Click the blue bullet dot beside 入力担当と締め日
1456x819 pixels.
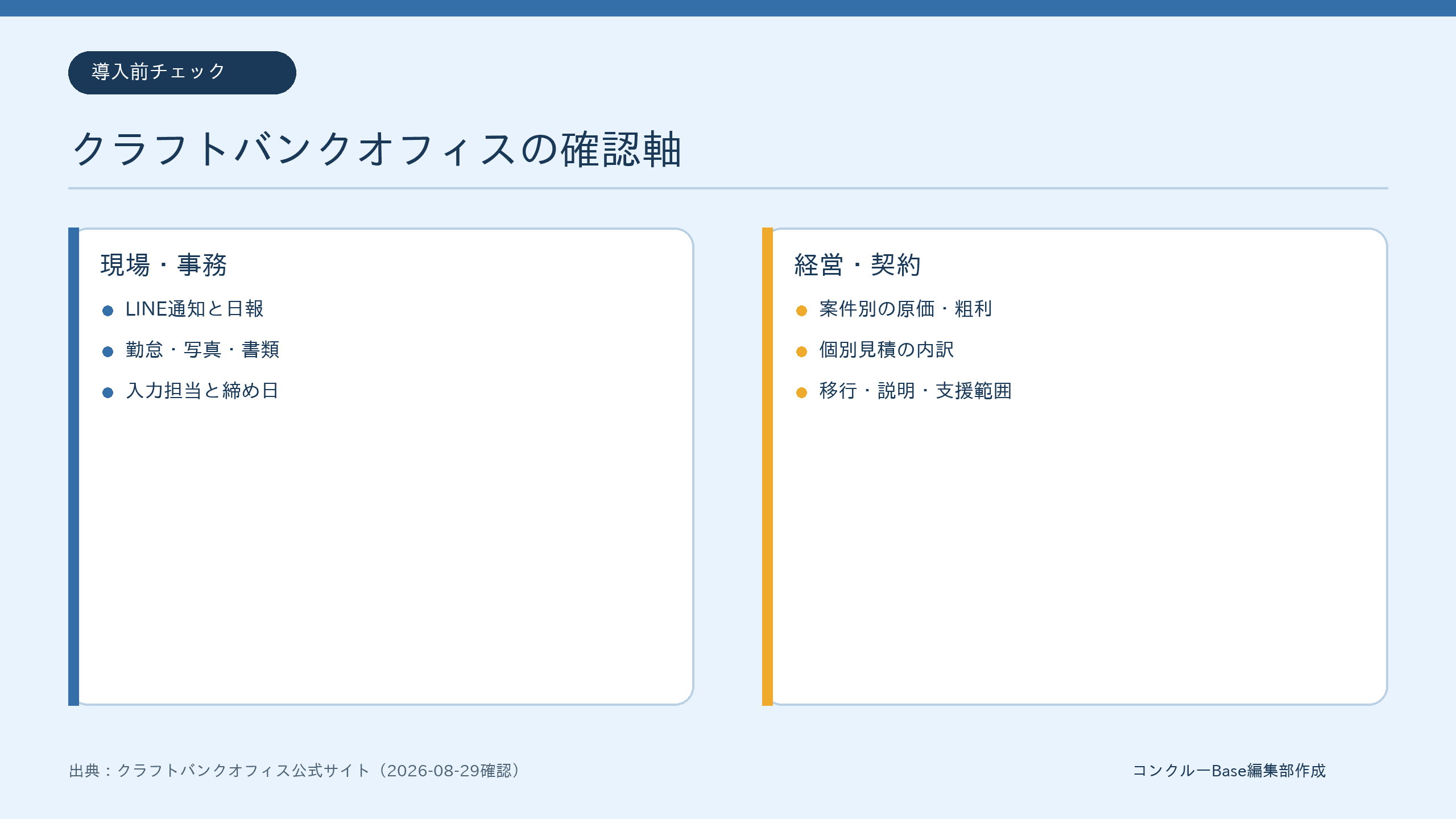(107, 392)
